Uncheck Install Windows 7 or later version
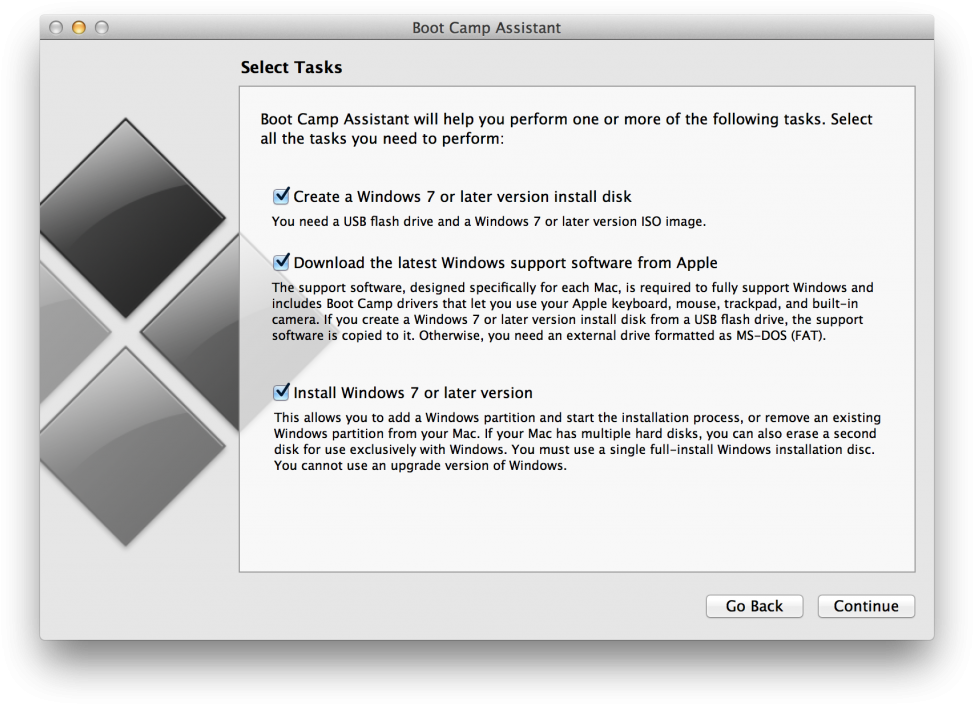 pos(281,393)
